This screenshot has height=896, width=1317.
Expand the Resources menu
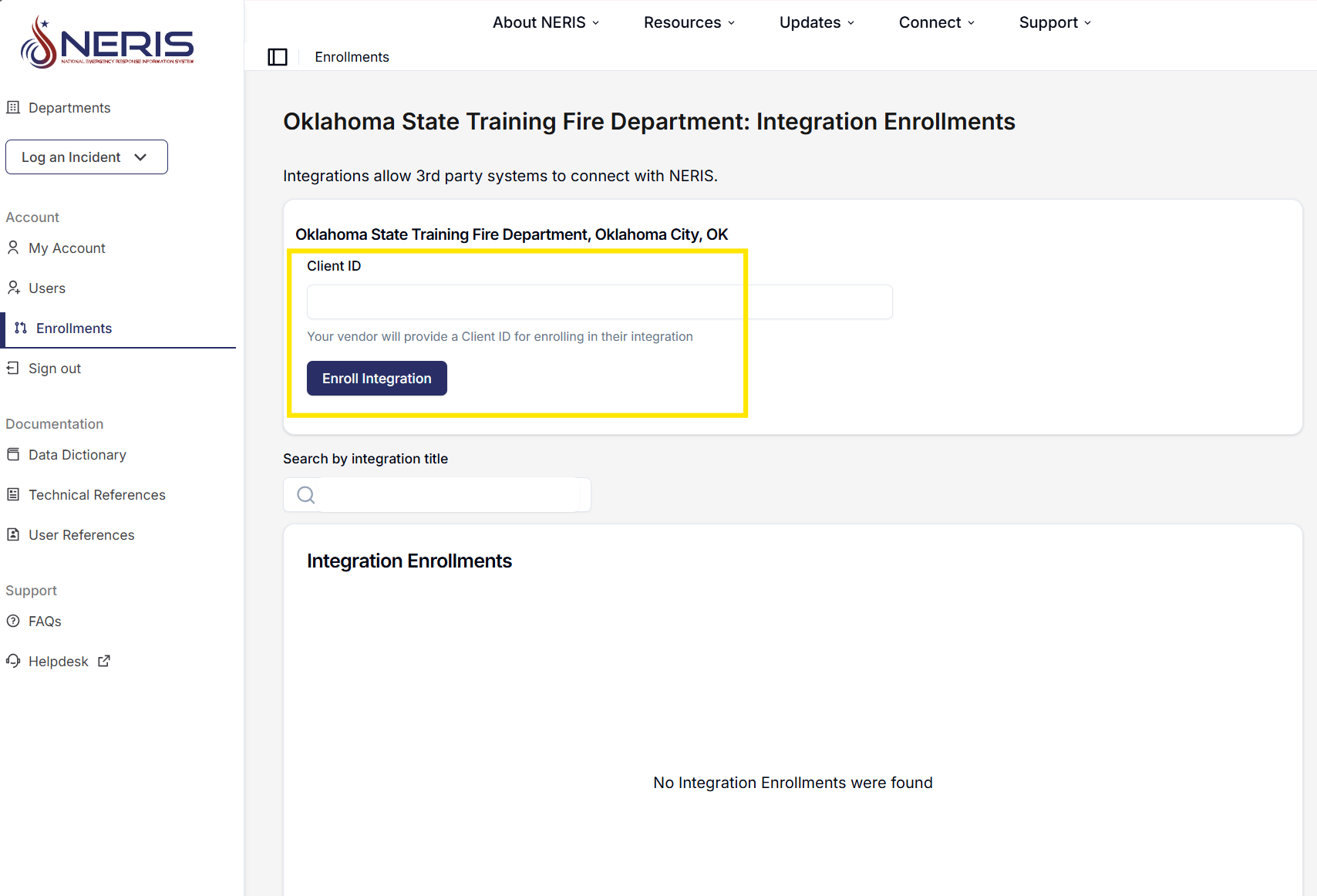pyautogui.click(x=689, y=23)
